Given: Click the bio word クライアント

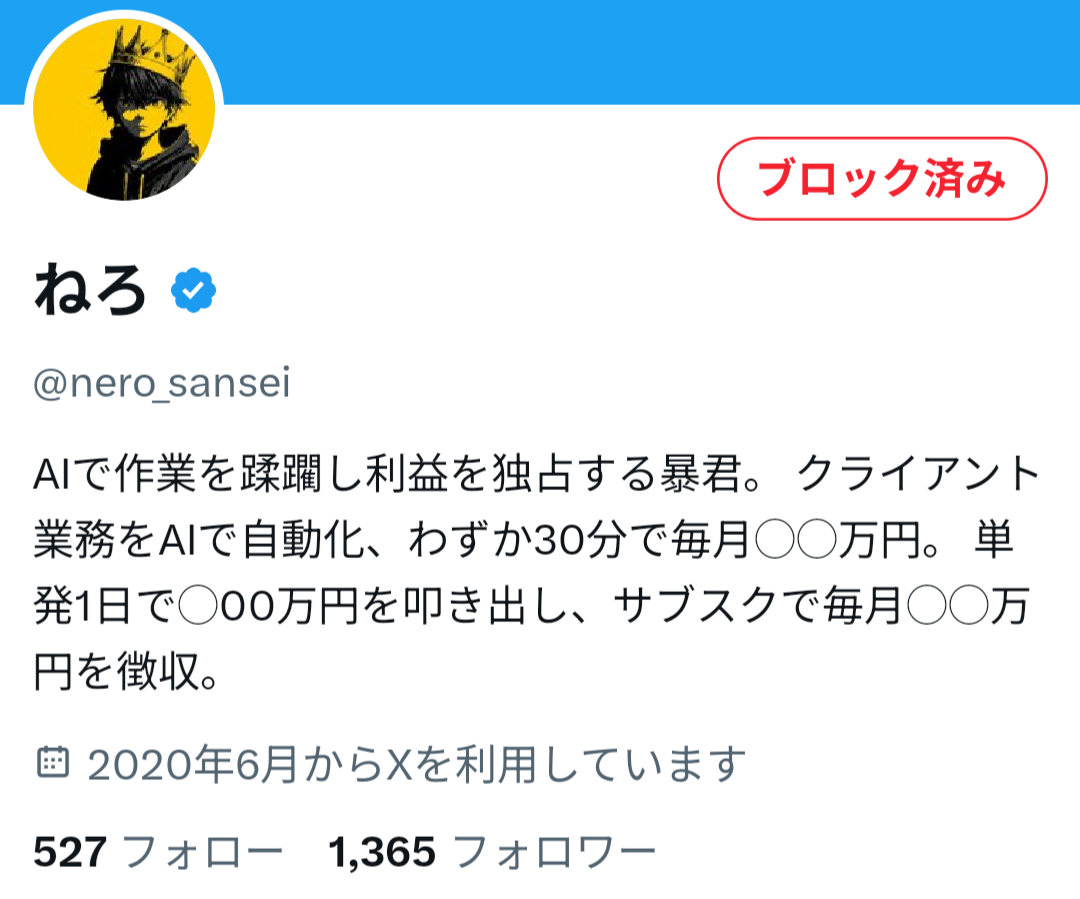Looking at the screenshot, I should (920, 473).
